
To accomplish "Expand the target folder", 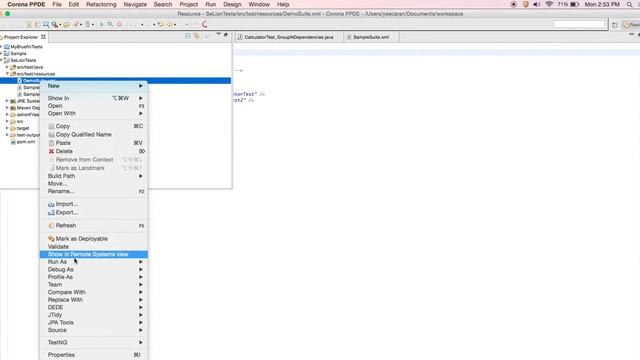I will 7,128.
